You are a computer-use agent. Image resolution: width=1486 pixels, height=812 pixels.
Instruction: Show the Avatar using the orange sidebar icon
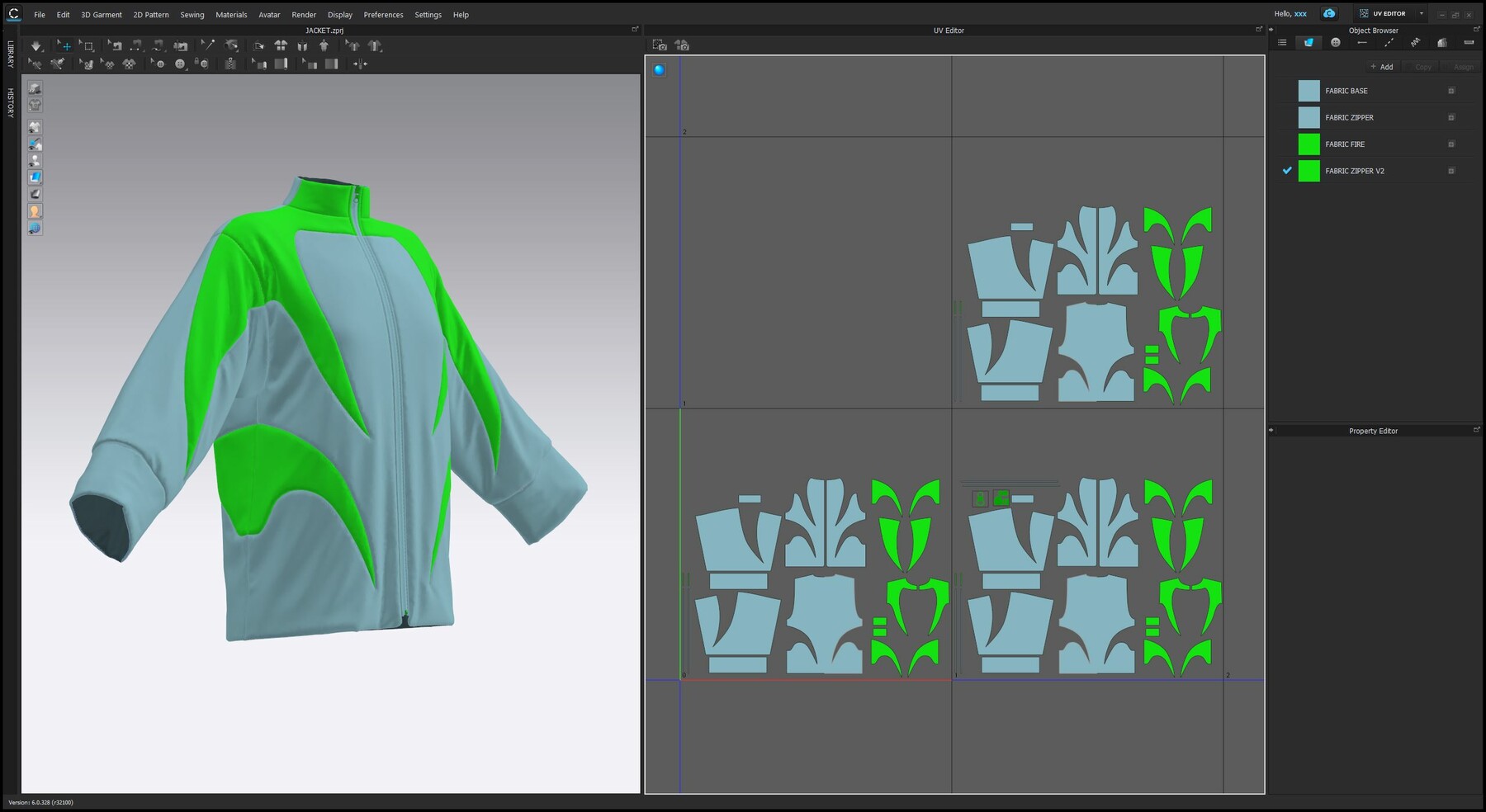click(35, 212)
